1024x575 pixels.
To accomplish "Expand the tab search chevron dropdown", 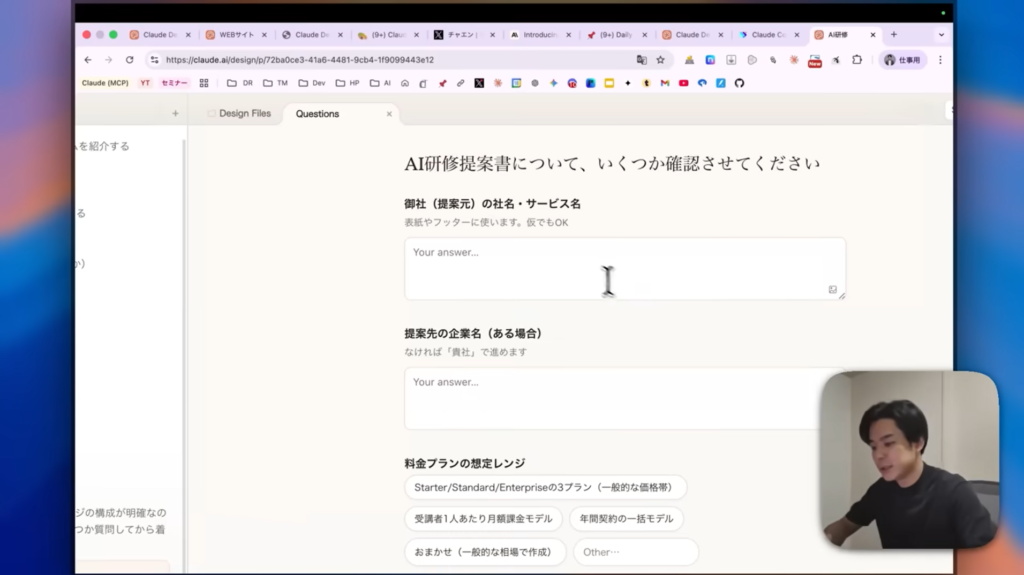I will 941,34.
